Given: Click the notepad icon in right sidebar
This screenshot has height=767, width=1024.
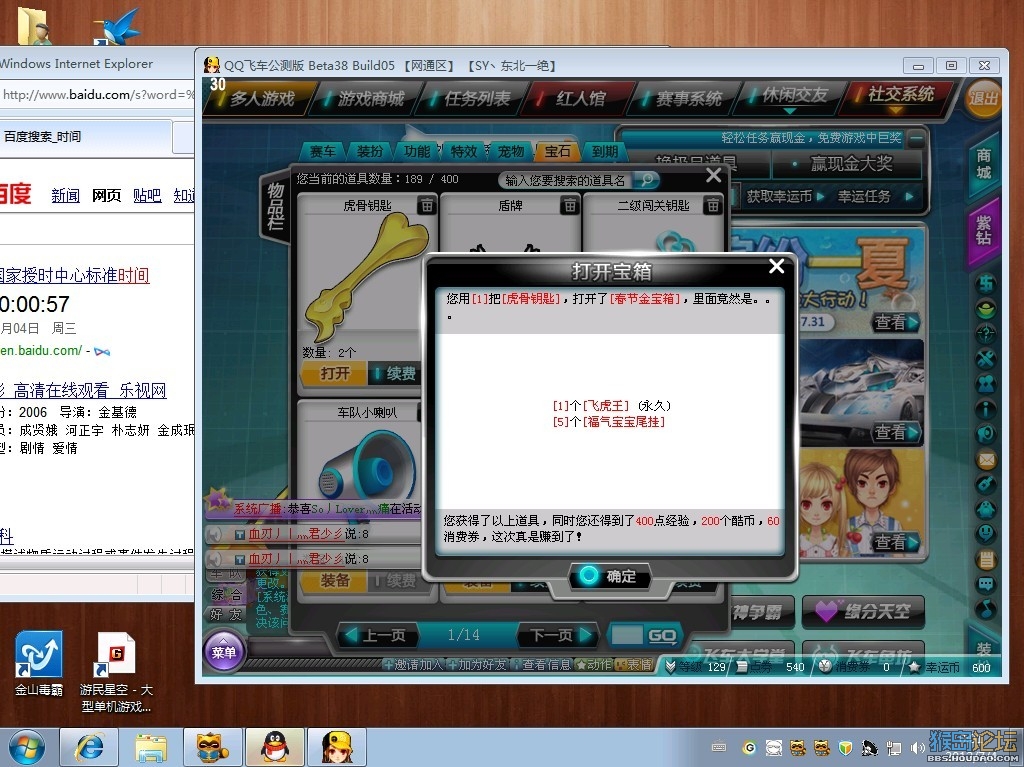Looking at the screenshot, I should coord(985,559).
